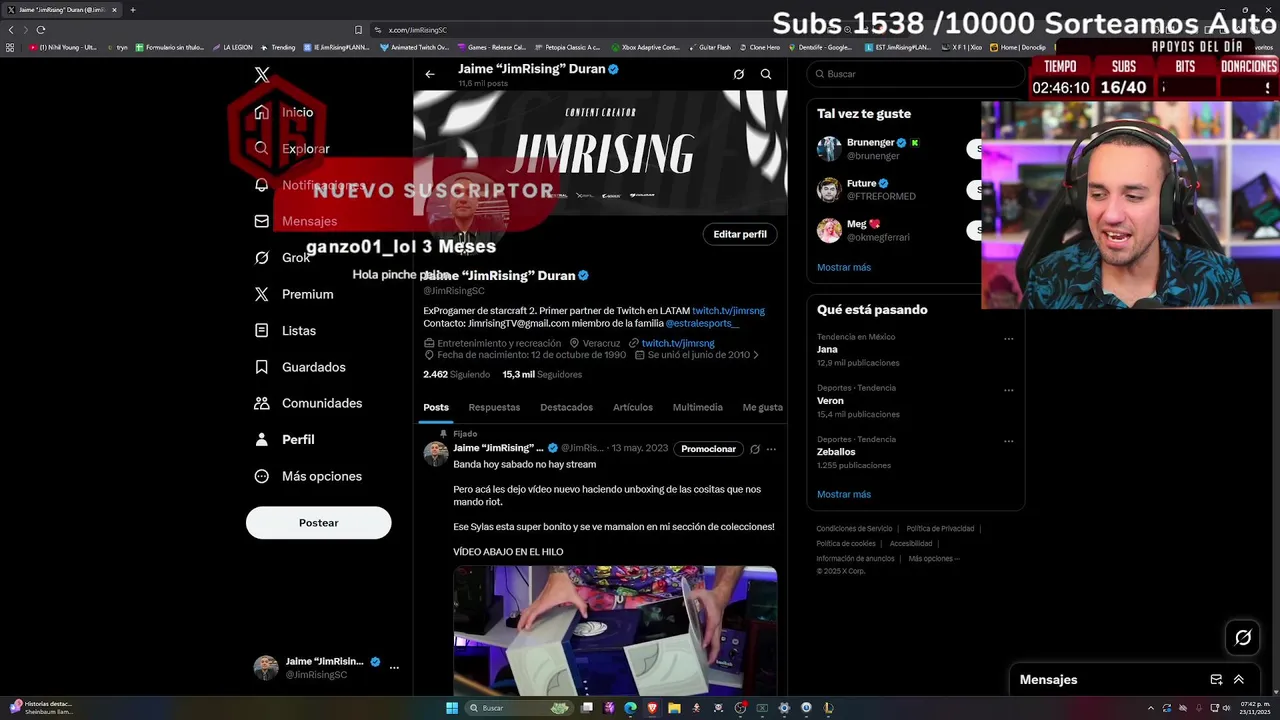Open Premium in the left sidebar
Viewport: 1280px width, 720px height.
(294, 294)
